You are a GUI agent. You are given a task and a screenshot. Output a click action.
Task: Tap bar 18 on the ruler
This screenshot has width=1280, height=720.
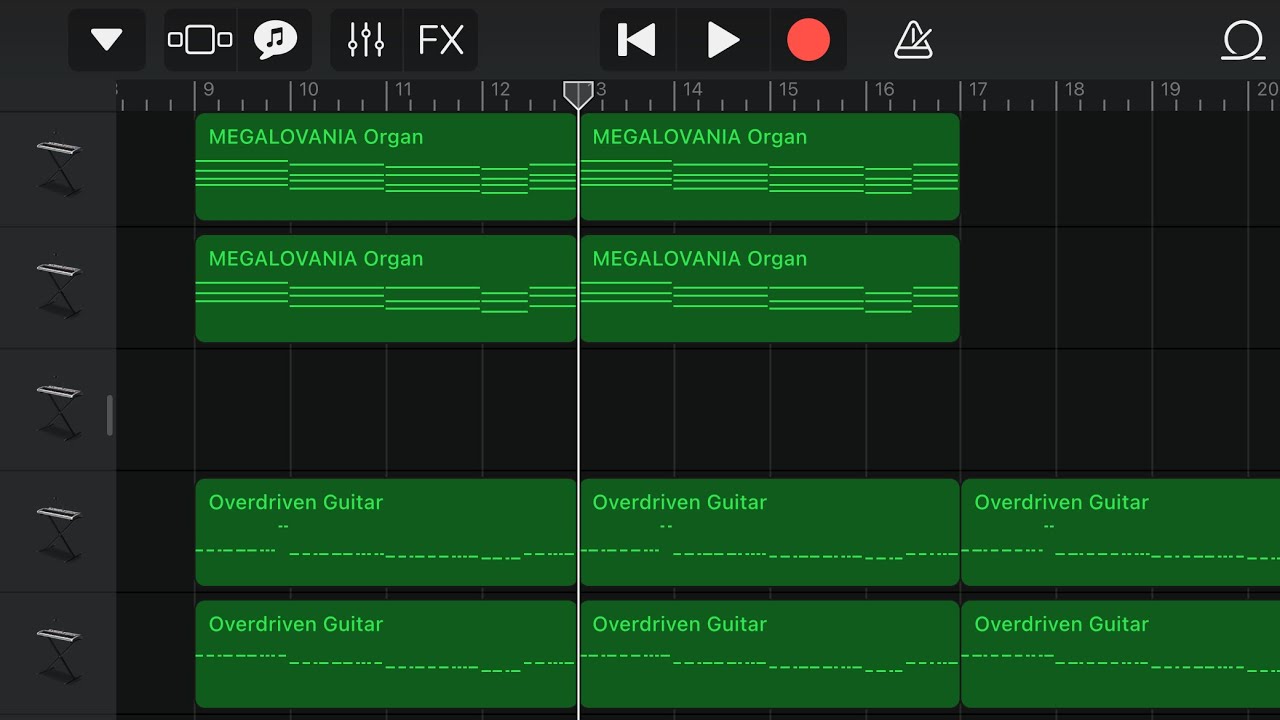pos(1074,90)
